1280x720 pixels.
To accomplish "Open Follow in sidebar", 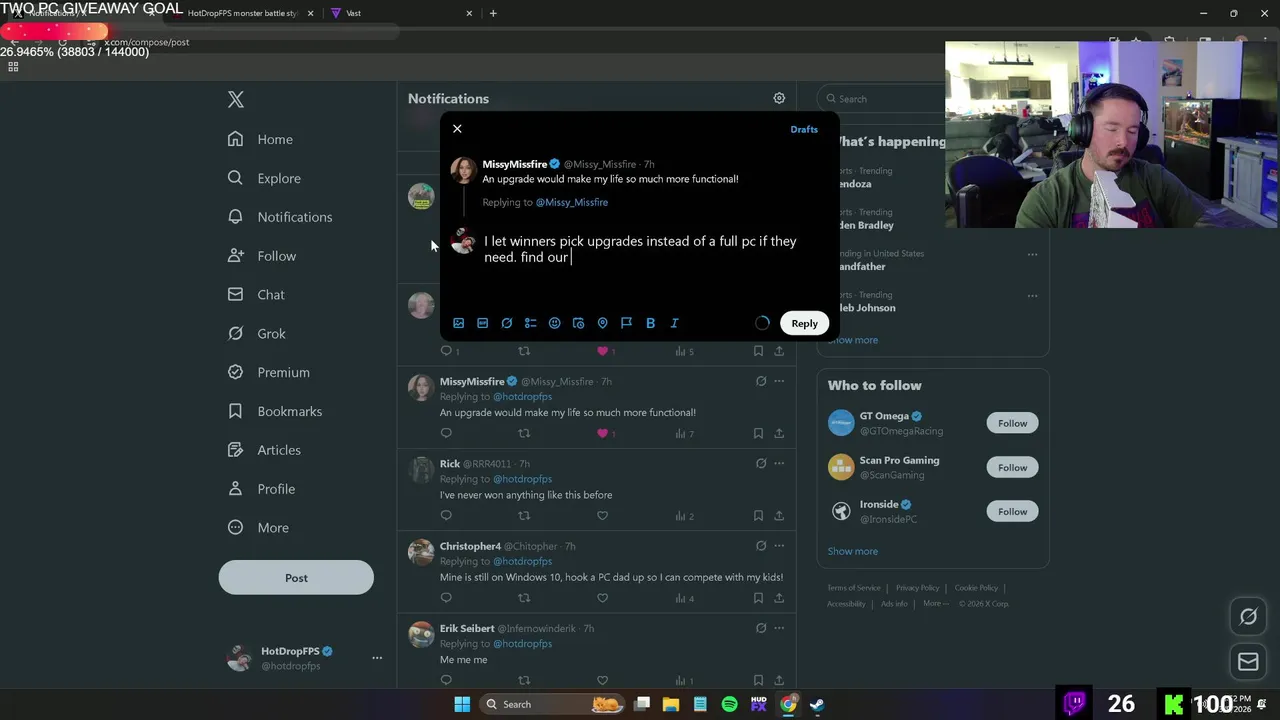I will [262, 256].
